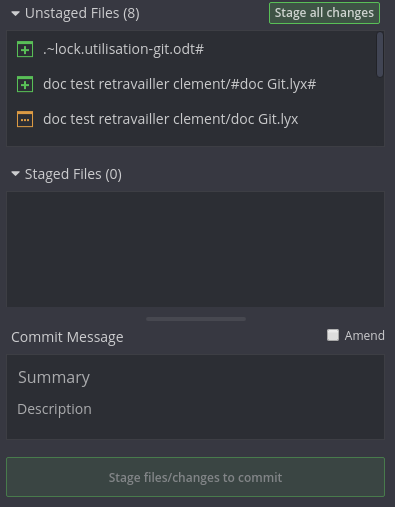This screenshot has height=507, width=395.
Task: Collapse the Staged Files section triangle
Action: pyautogui.click(x=15, y=174)
